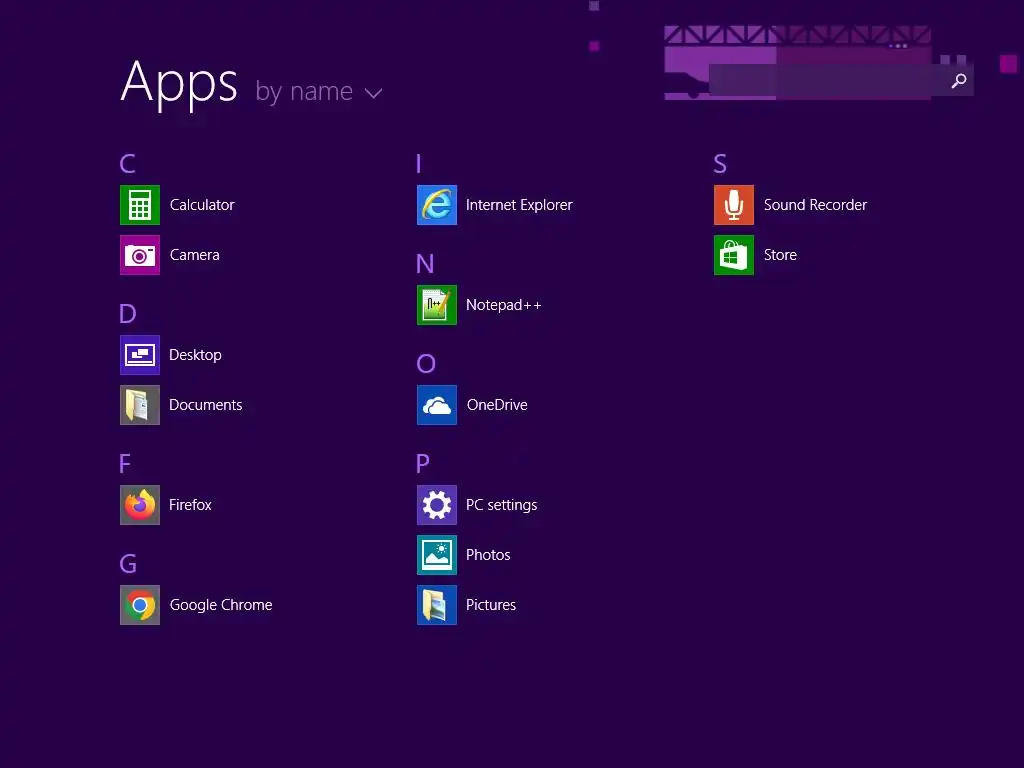Select the O letter heading

[426, 364]
